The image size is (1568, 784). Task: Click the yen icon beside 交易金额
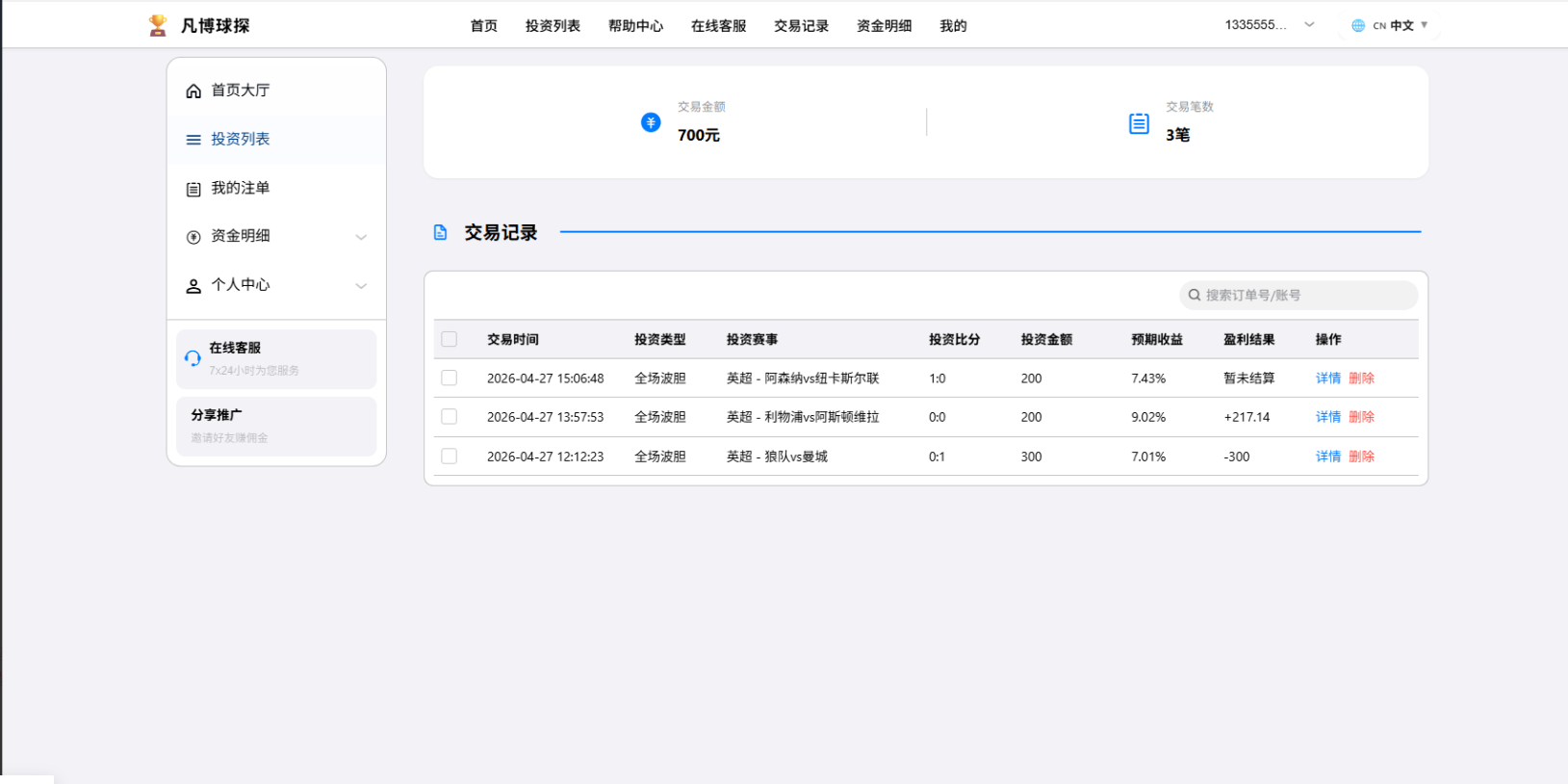651,122
